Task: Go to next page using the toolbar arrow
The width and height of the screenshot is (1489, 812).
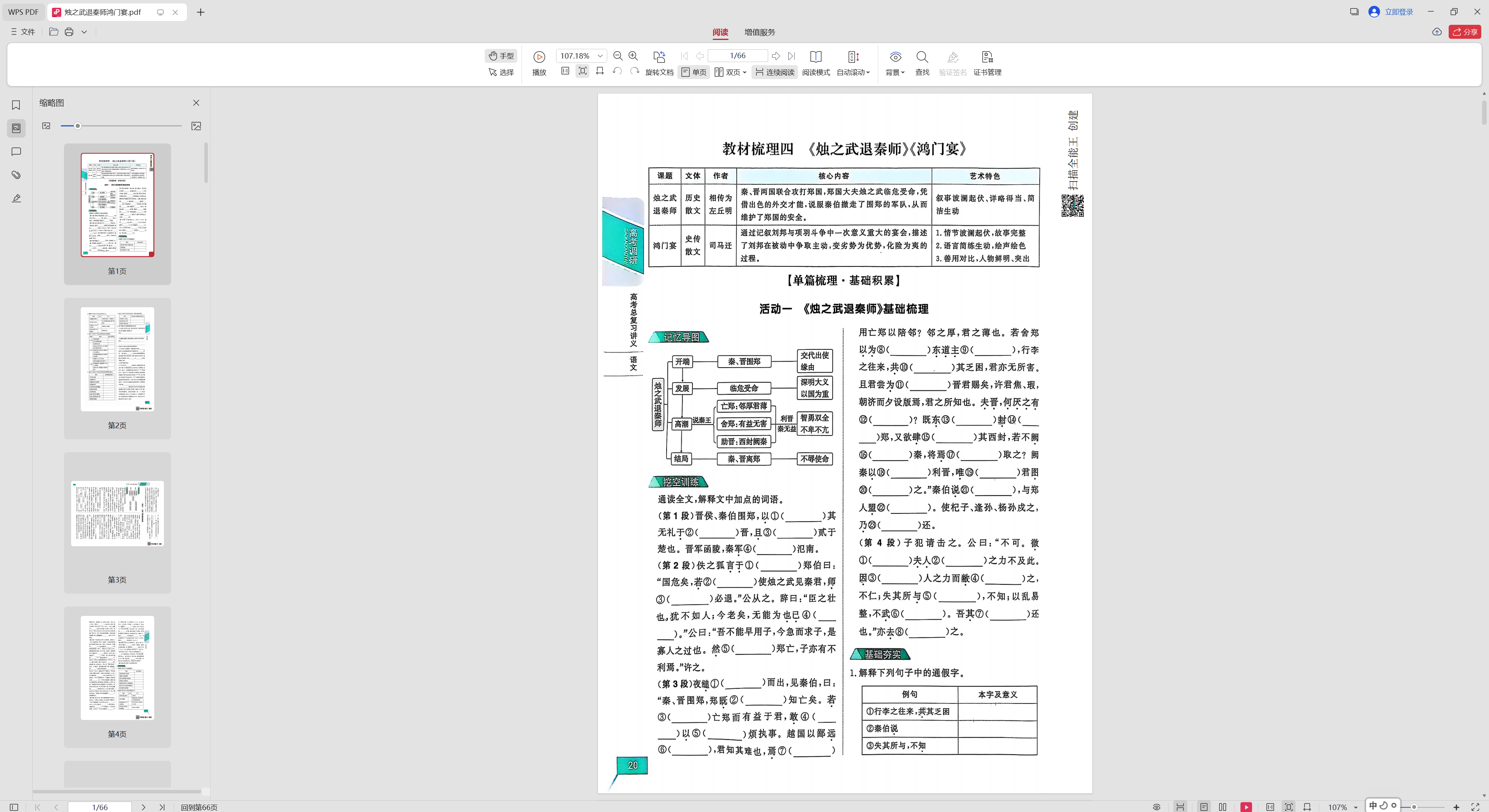Action: (x=776, y=56)
